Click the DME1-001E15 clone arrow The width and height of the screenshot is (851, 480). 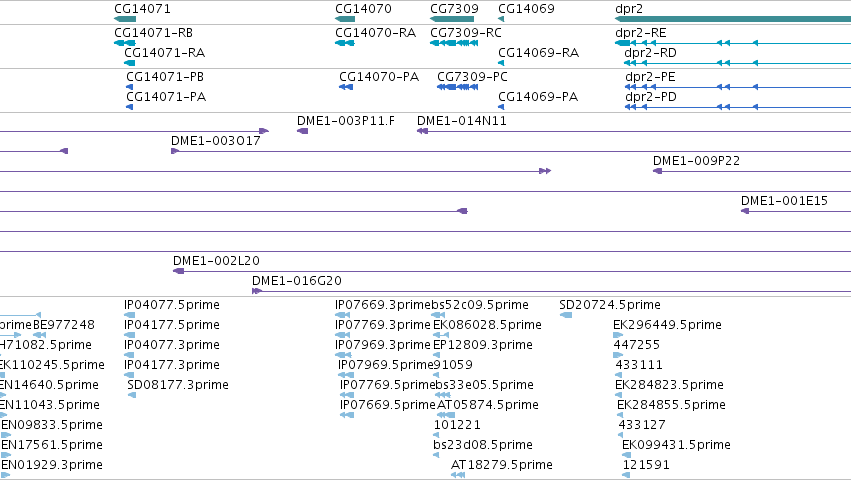pos(745,211)
